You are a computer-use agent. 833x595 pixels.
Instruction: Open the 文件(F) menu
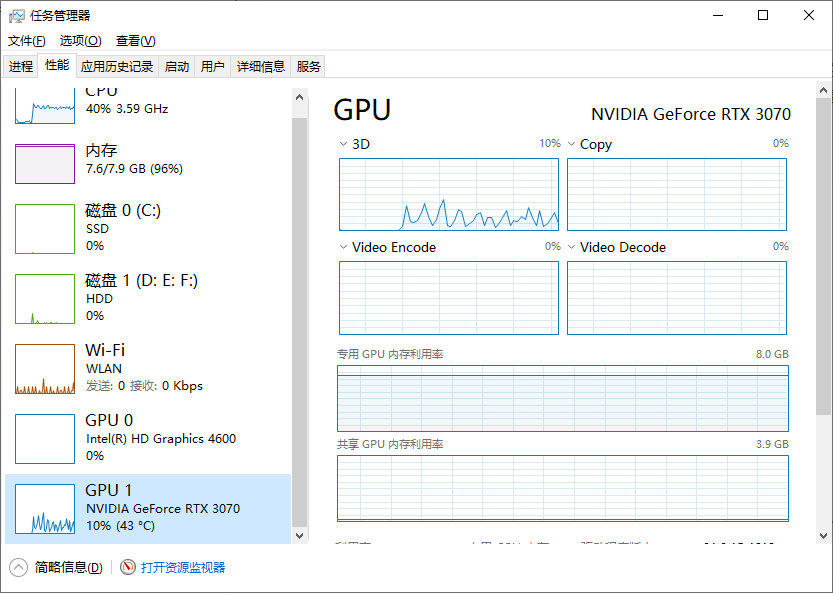tap(27, 40)
